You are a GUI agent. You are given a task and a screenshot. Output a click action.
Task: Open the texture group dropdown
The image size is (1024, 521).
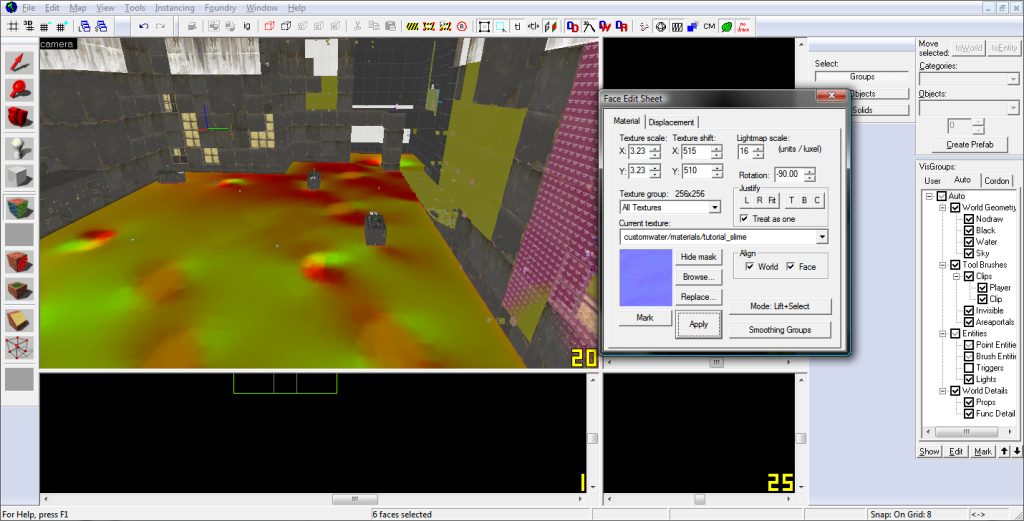coord(714,208)
